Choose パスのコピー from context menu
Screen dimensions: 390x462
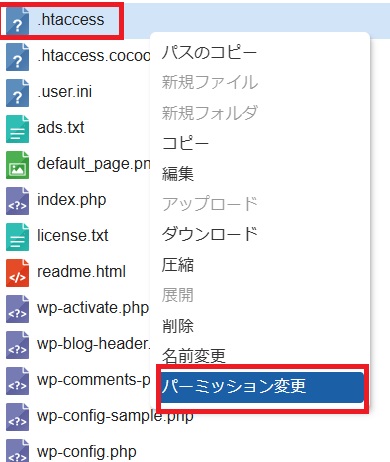pyautogui.click(x=209, y=53)
